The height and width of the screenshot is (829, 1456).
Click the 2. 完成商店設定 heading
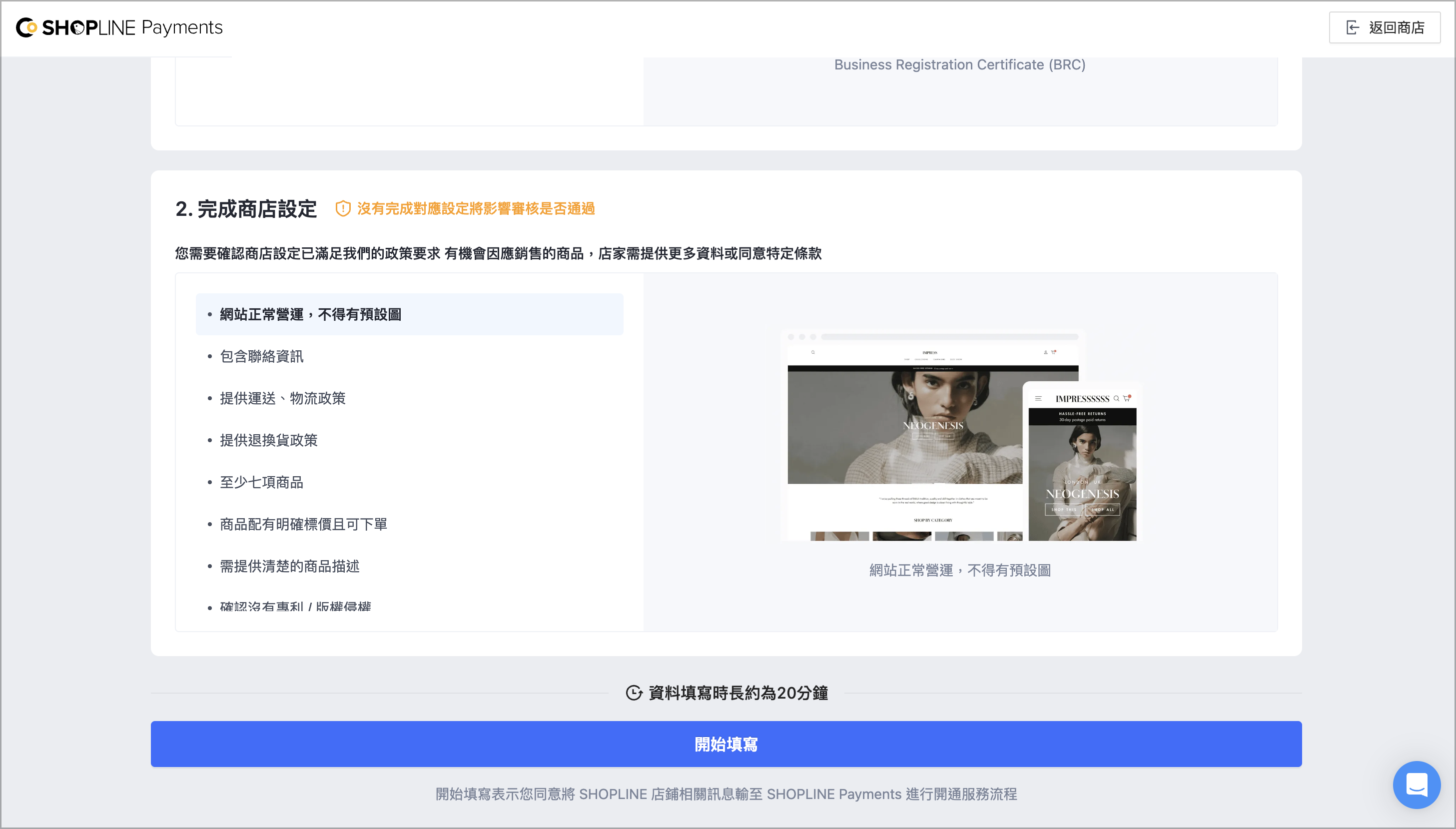click(246, 209)
